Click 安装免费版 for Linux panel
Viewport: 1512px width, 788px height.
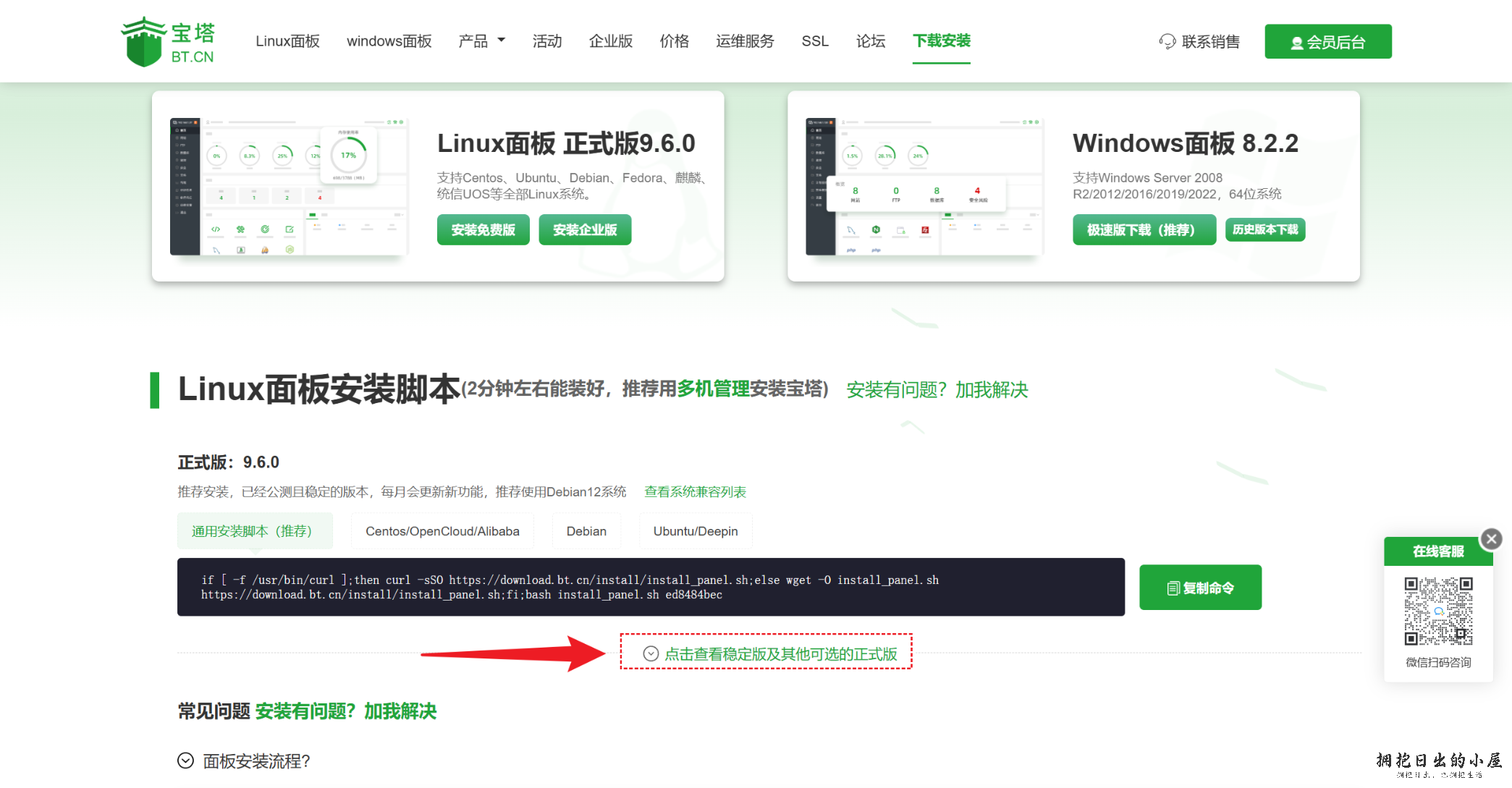[483, 230]
